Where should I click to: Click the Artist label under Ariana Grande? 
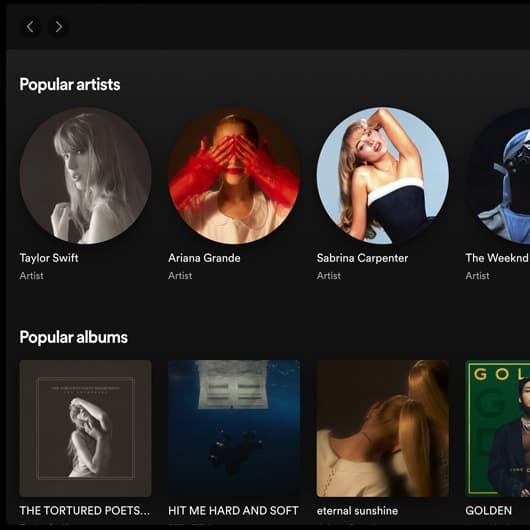pos(180,276)
